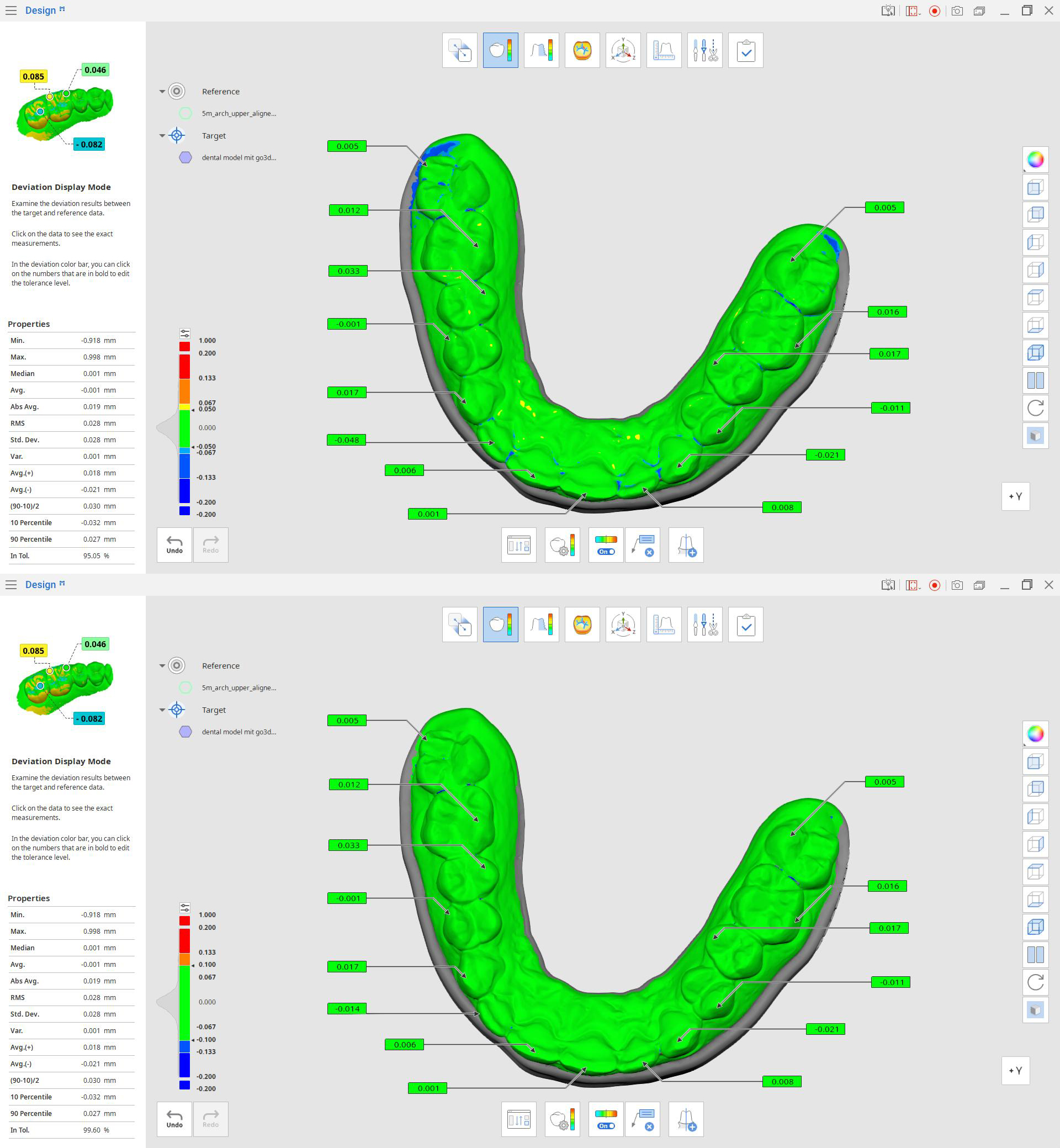
Task: Open the hamburger menu in the upper window
Action: coord(11,10)
